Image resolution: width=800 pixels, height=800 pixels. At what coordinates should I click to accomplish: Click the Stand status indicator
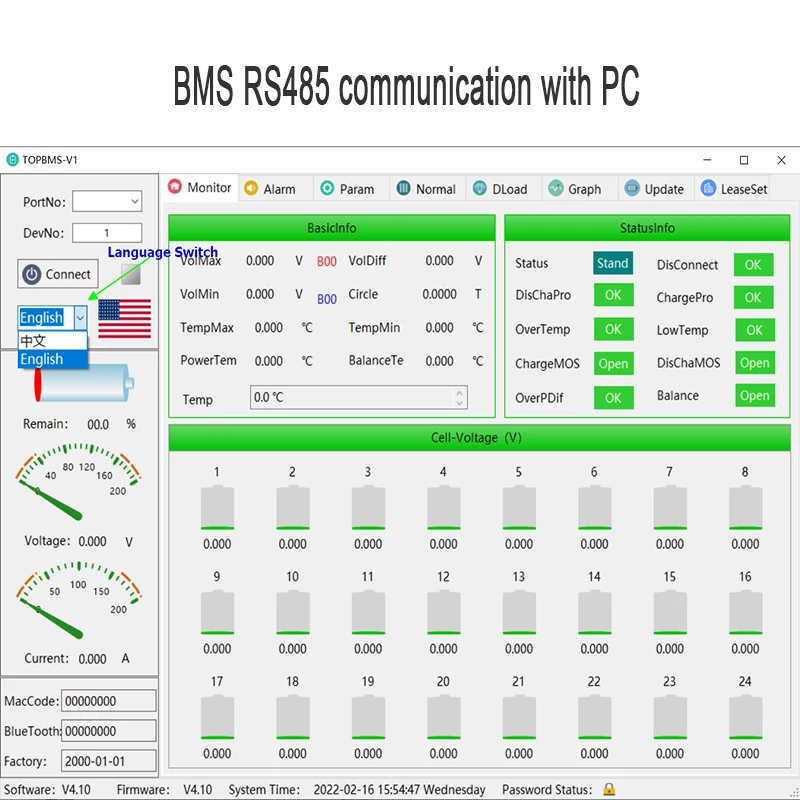(x=613, y=264)
